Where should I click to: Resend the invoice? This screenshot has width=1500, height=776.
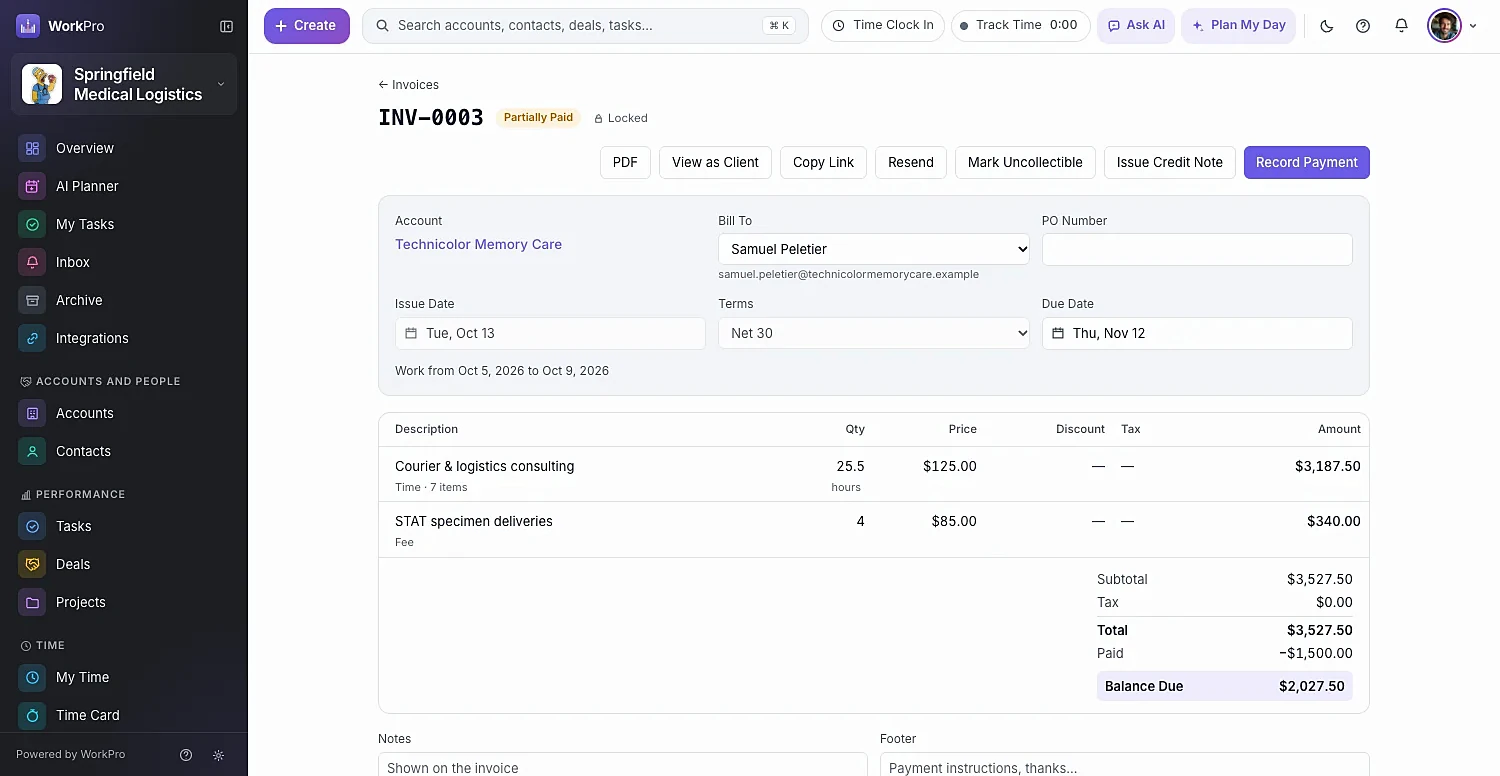(911, 162)
